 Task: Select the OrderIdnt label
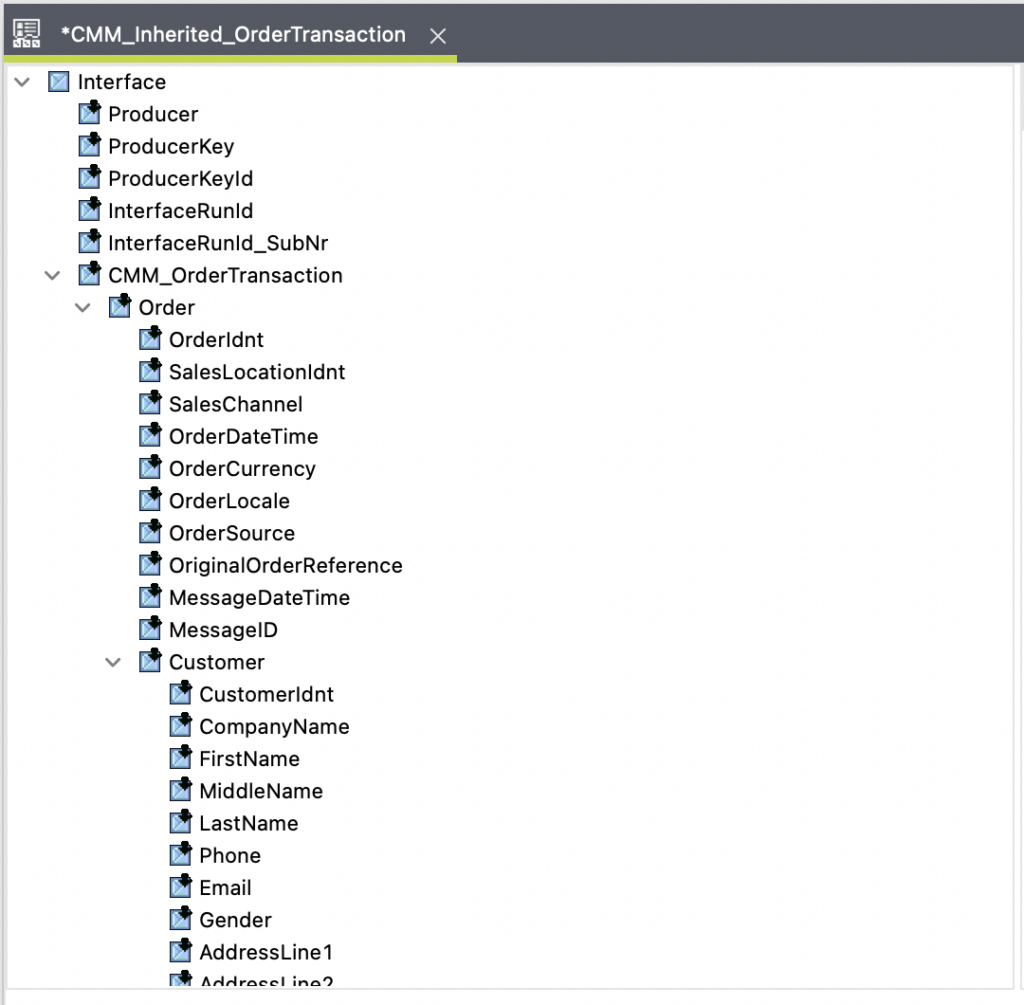[216, 340]
